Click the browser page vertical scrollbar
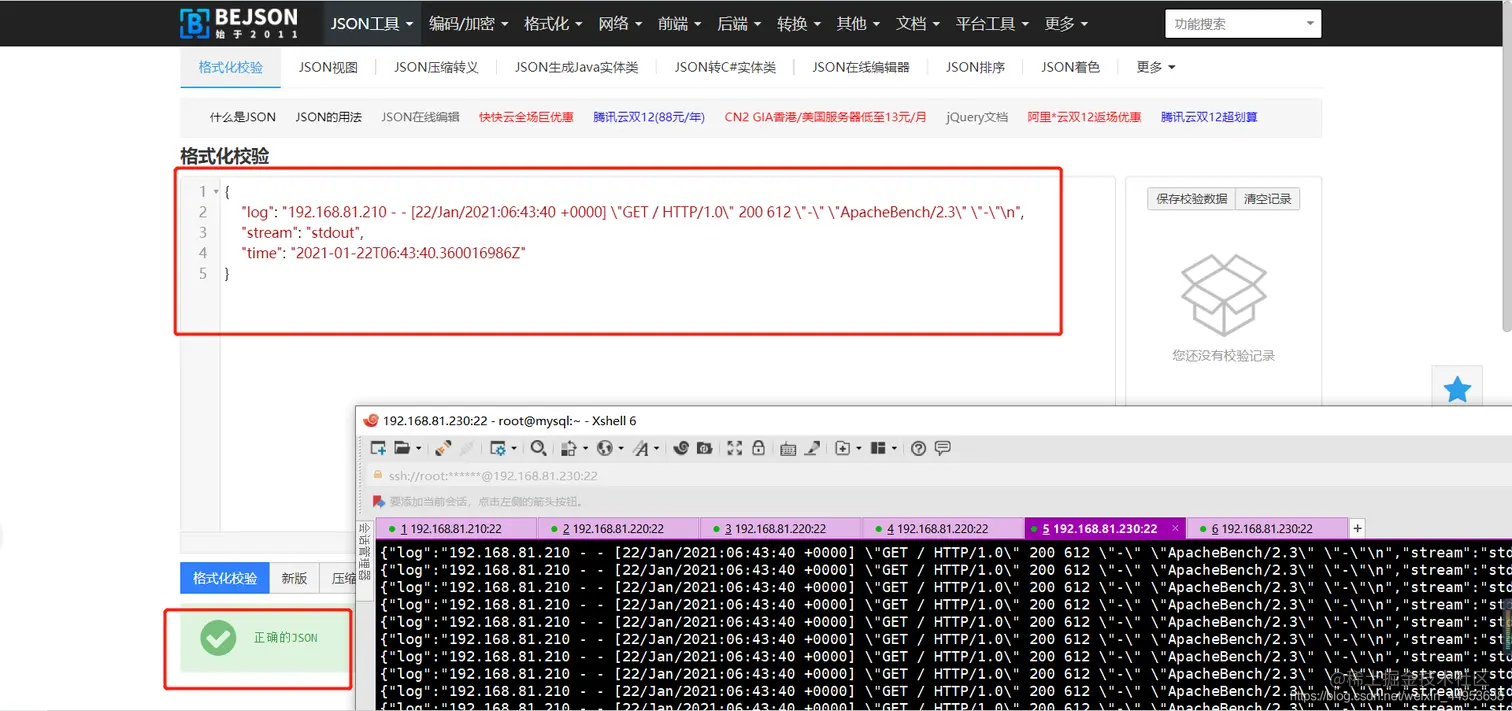 coord(1506,165)
